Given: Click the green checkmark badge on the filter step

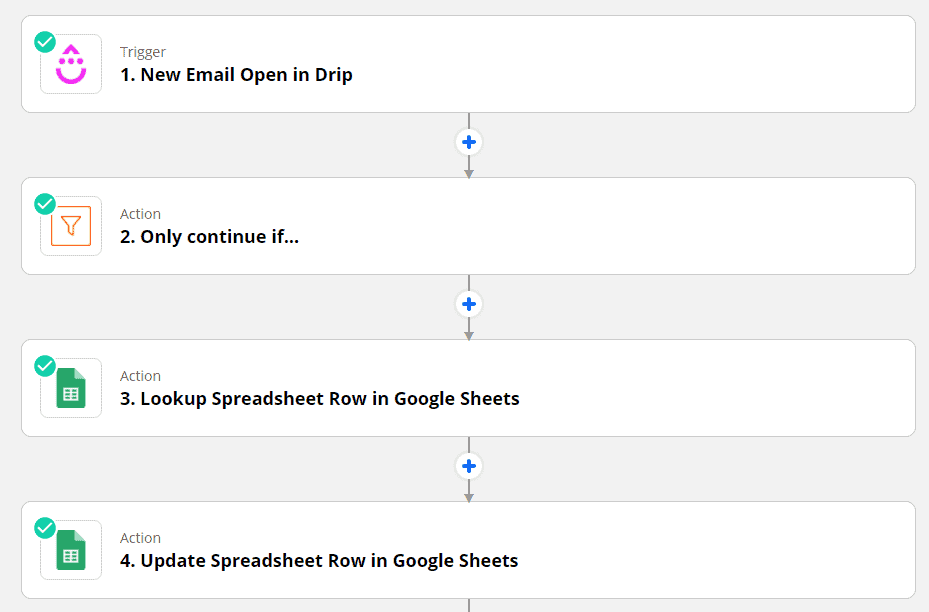Looking at the screenshot, I should pos(45,204).
